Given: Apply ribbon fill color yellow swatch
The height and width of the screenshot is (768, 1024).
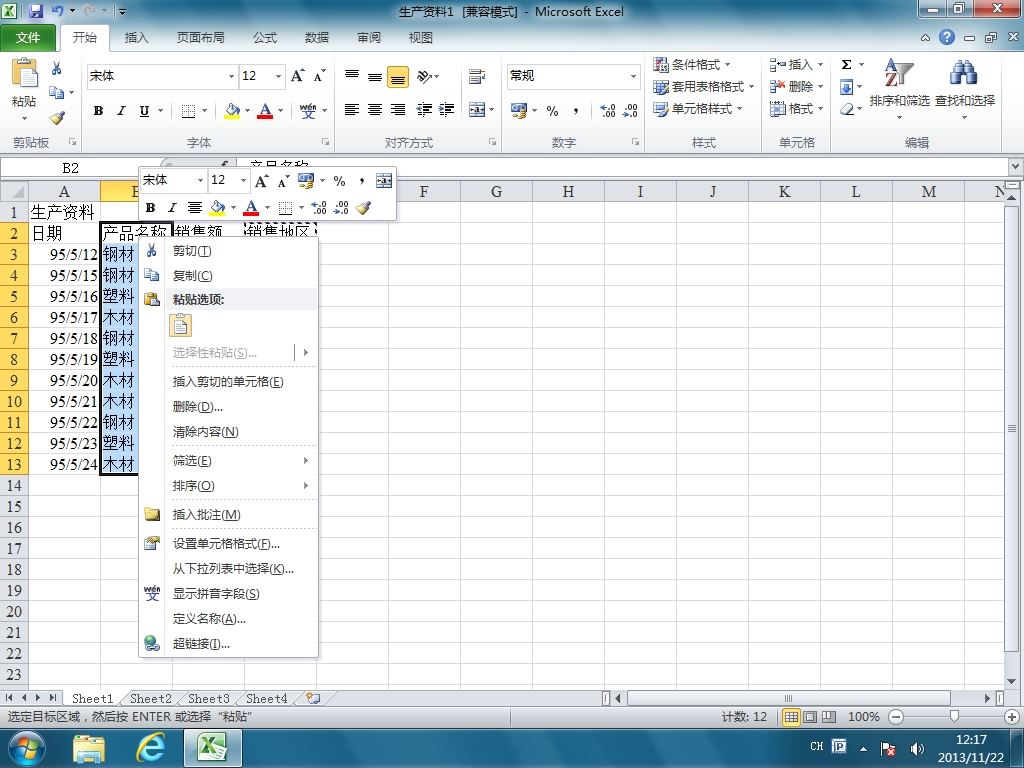Looking at the screenshot, I should 232,110.
